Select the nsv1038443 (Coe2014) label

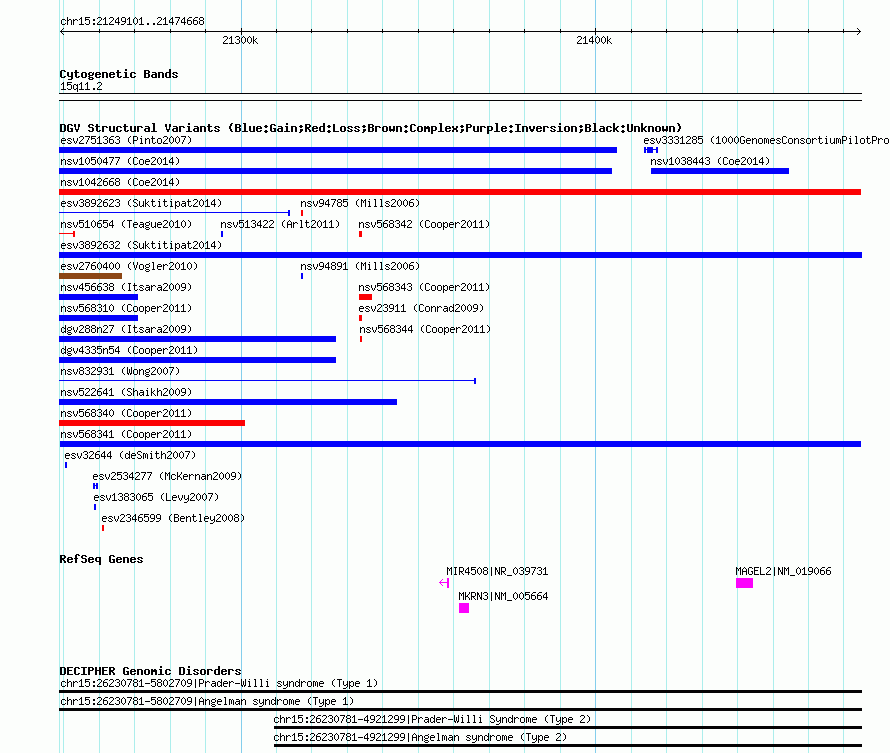[710, 161]
